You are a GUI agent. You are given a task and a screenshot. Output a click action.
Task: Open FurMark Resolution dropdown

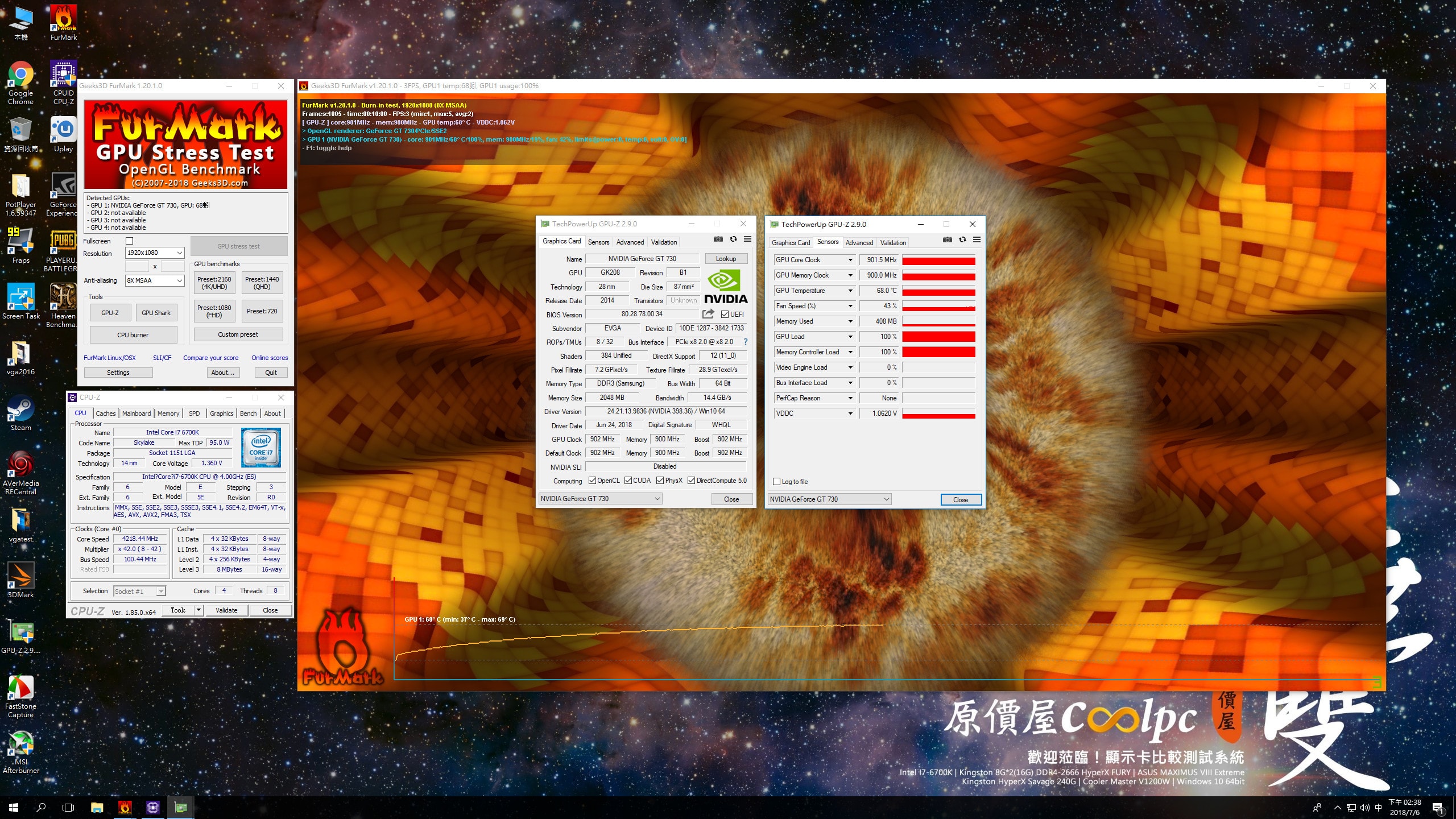(155, 253)
